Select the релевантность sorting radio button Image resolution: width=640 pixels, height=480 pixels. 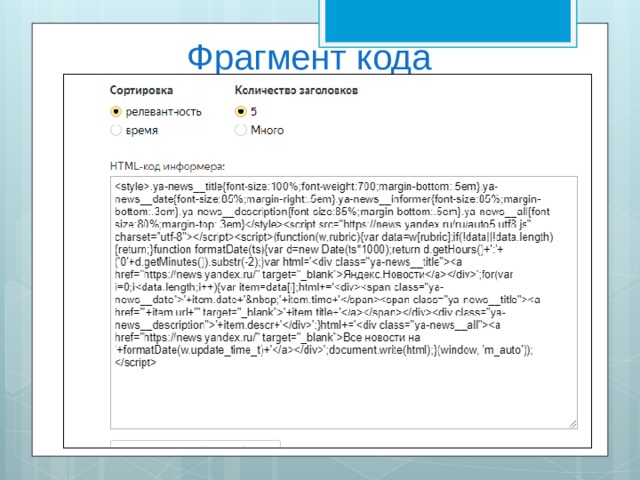116,111
